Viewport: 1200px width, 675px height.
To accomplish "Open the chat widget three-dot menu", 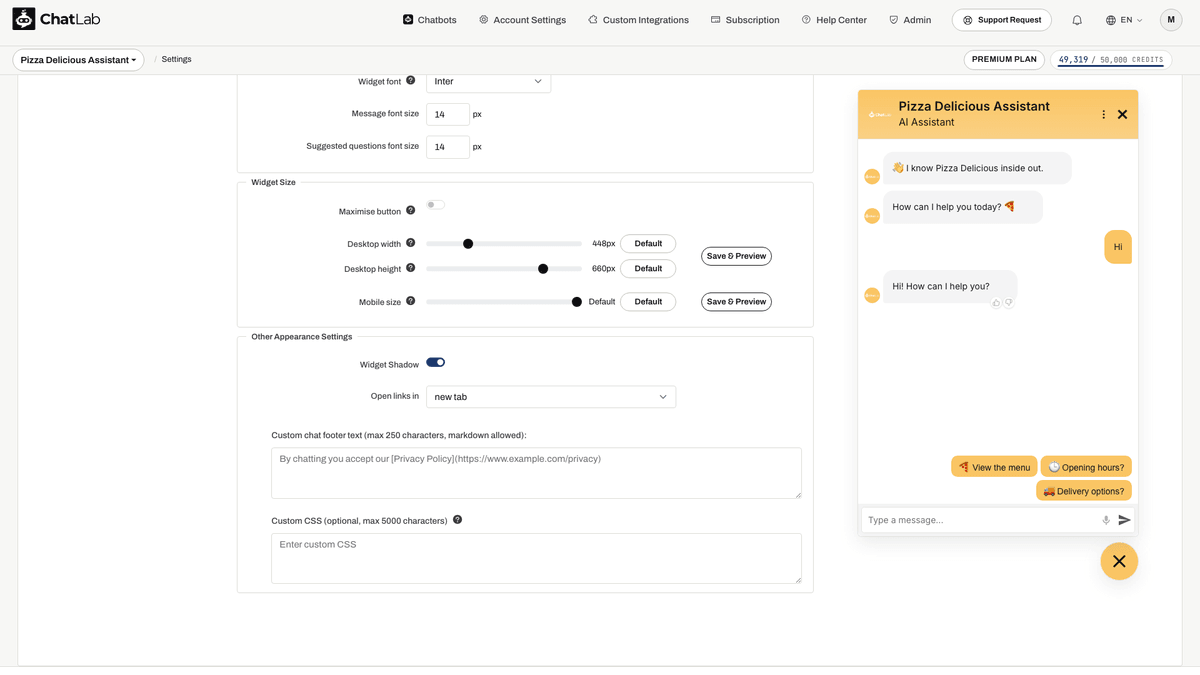I will click(1104, 114).
